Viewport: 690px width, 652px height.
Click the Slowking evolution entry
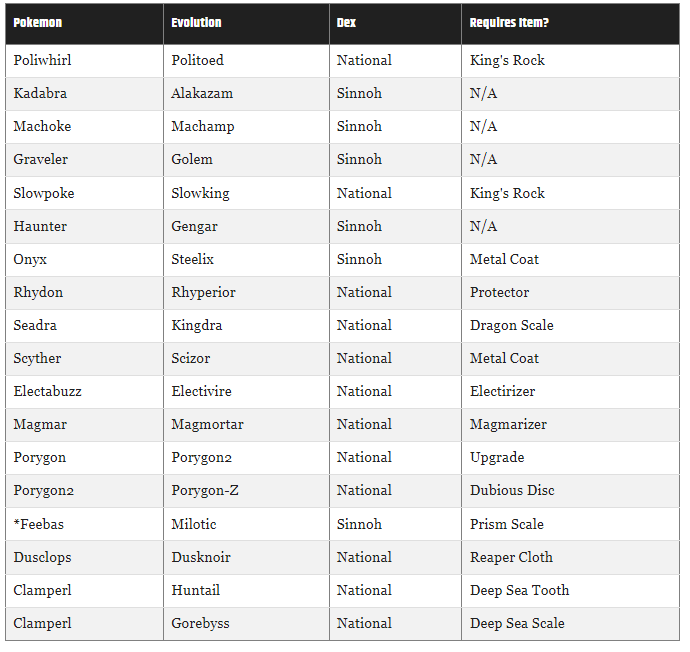(200, 193)
